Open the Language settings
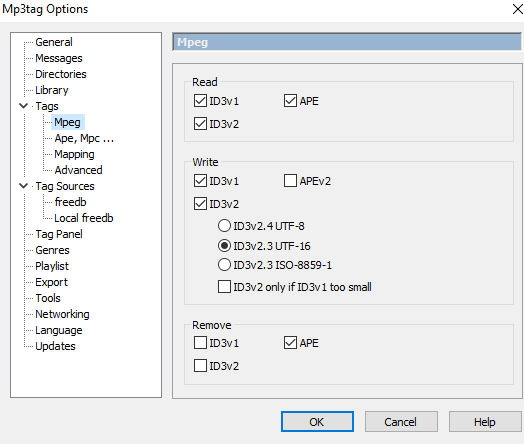This screenshot has height=444, width=524. (59, 330)
